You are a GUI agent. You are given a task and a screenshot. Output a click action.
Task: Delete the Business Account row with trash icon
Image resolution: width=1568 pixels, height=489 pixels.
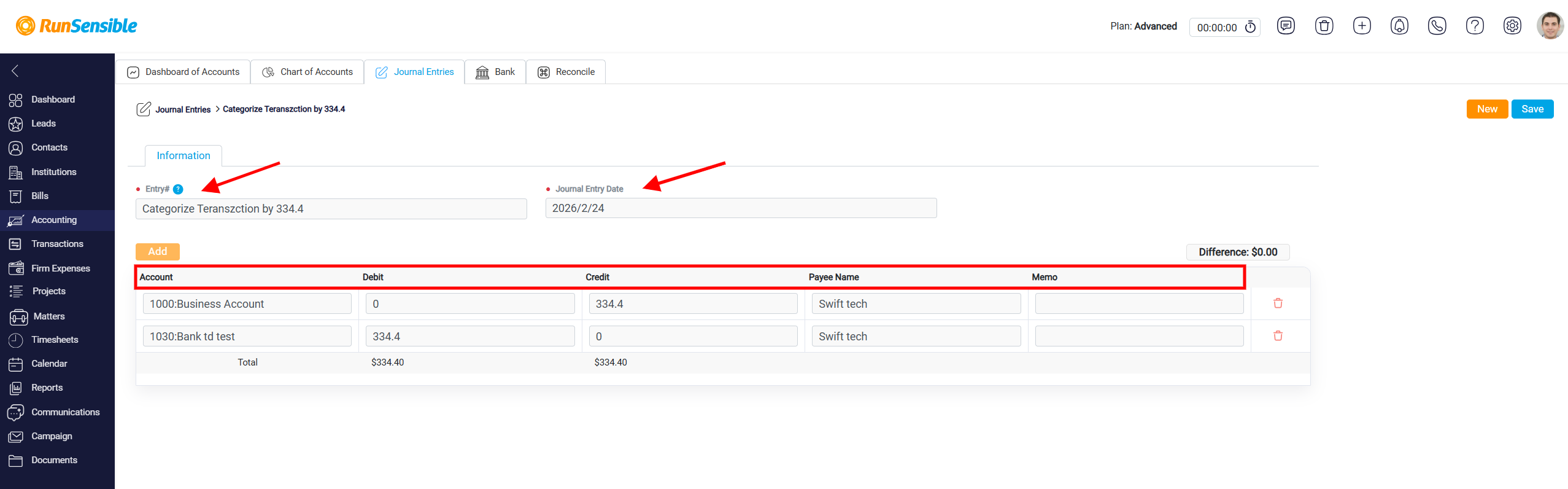tap(1278, 303)
